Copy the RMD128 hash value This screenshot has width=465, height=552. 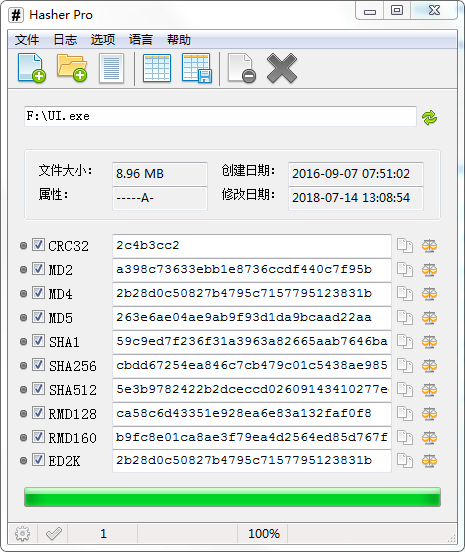click(405, 413)
